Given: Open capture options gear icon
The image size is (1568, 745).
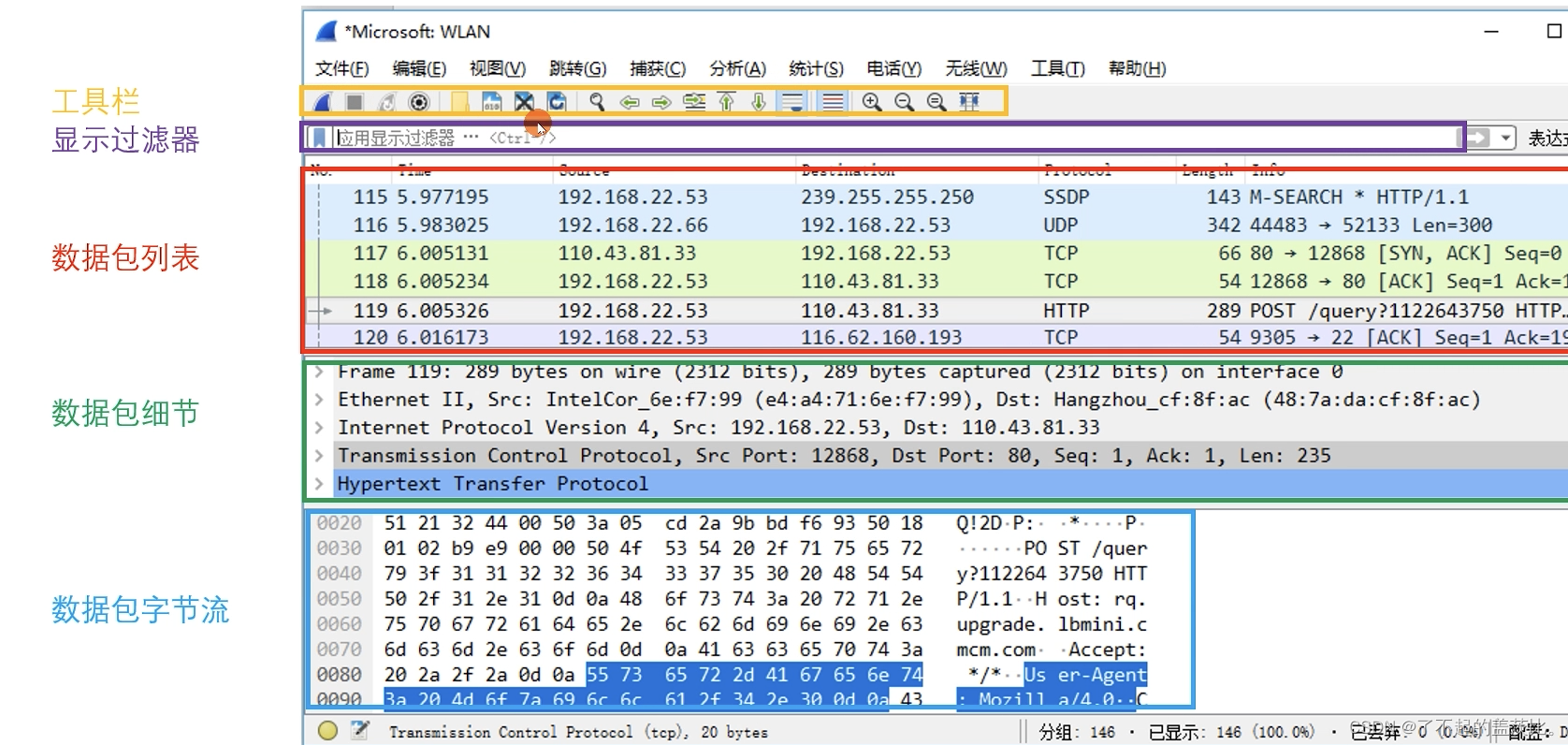Looking at the screenshot, I should pyautogui.click(x=419, y=102).
